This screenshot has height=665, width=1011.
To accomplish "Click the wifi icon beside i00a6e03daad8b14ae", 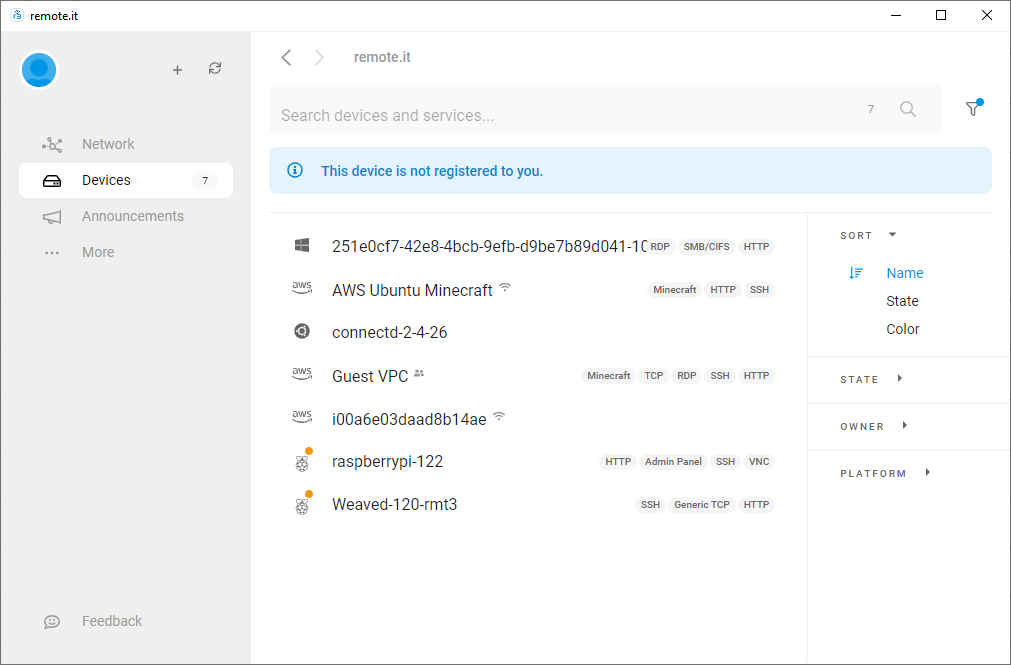I will (499, 416).
